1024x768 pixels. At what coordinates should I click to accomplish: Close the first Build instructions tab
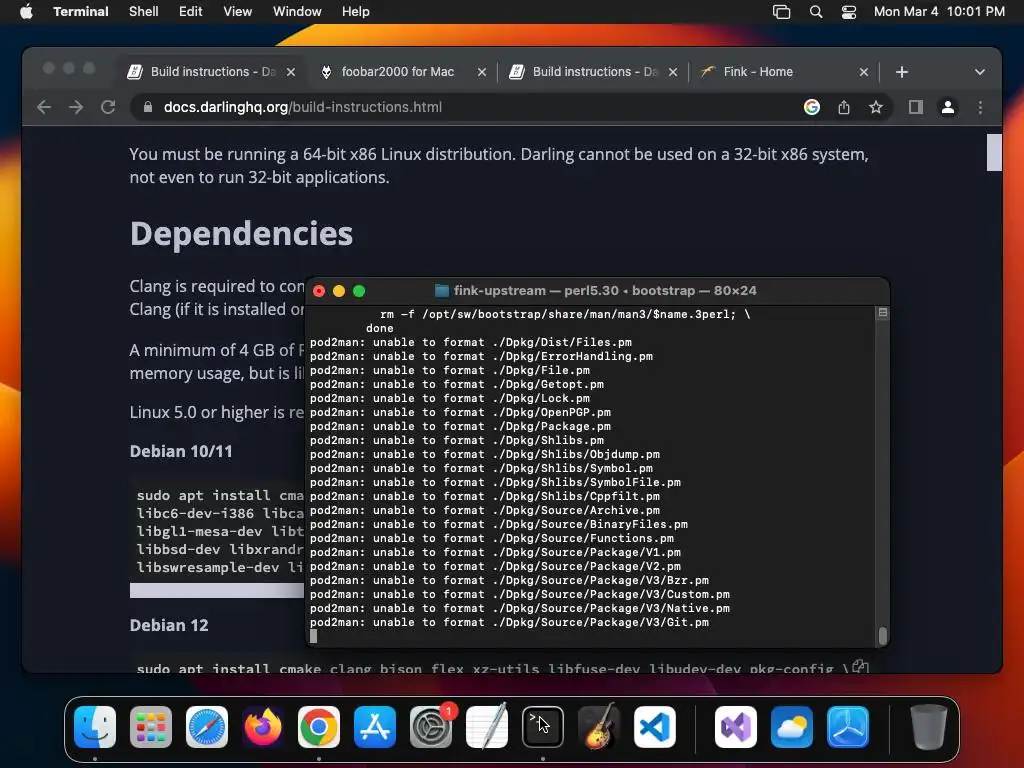[291, 72]
